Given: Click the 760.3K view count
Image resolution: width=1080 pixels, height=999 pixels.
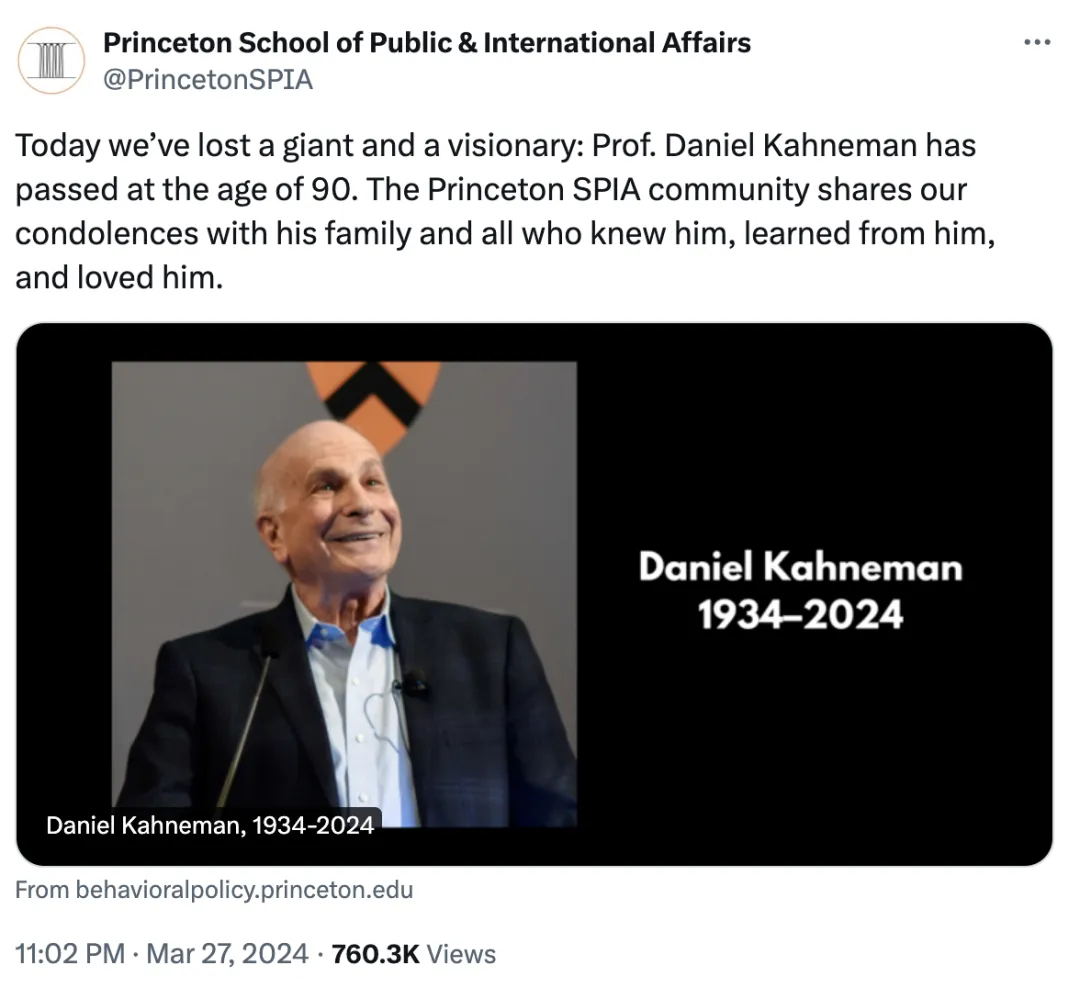Looking at the screenshot, I should 375,954.
